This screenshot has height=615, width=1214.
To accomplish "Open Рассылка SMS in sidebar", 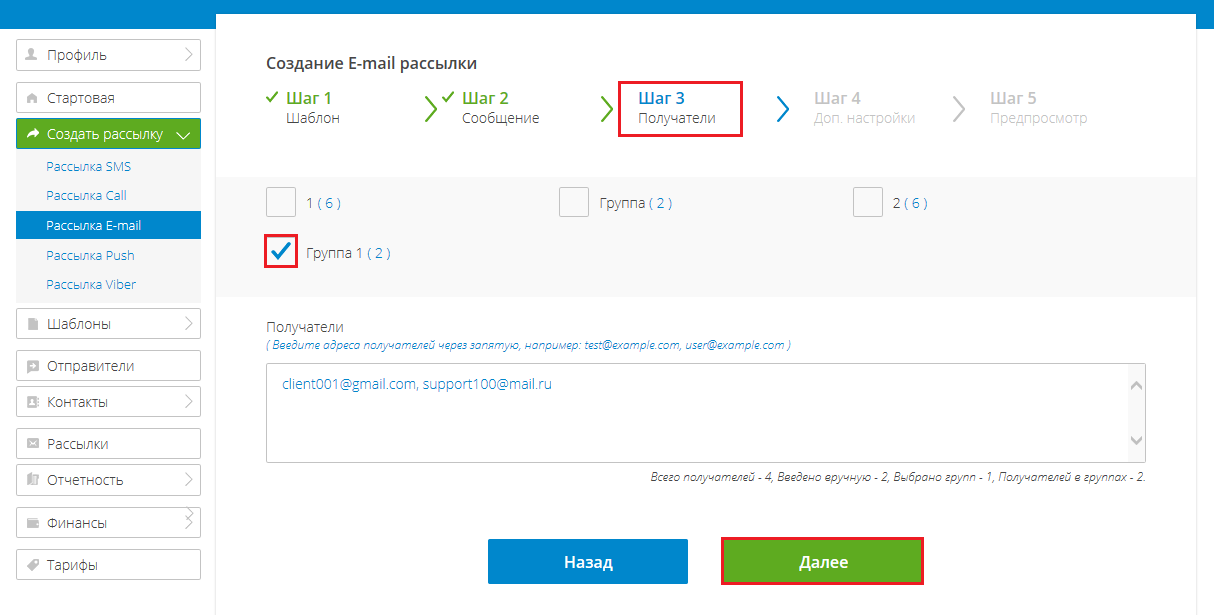I will [x=88, y=167].
